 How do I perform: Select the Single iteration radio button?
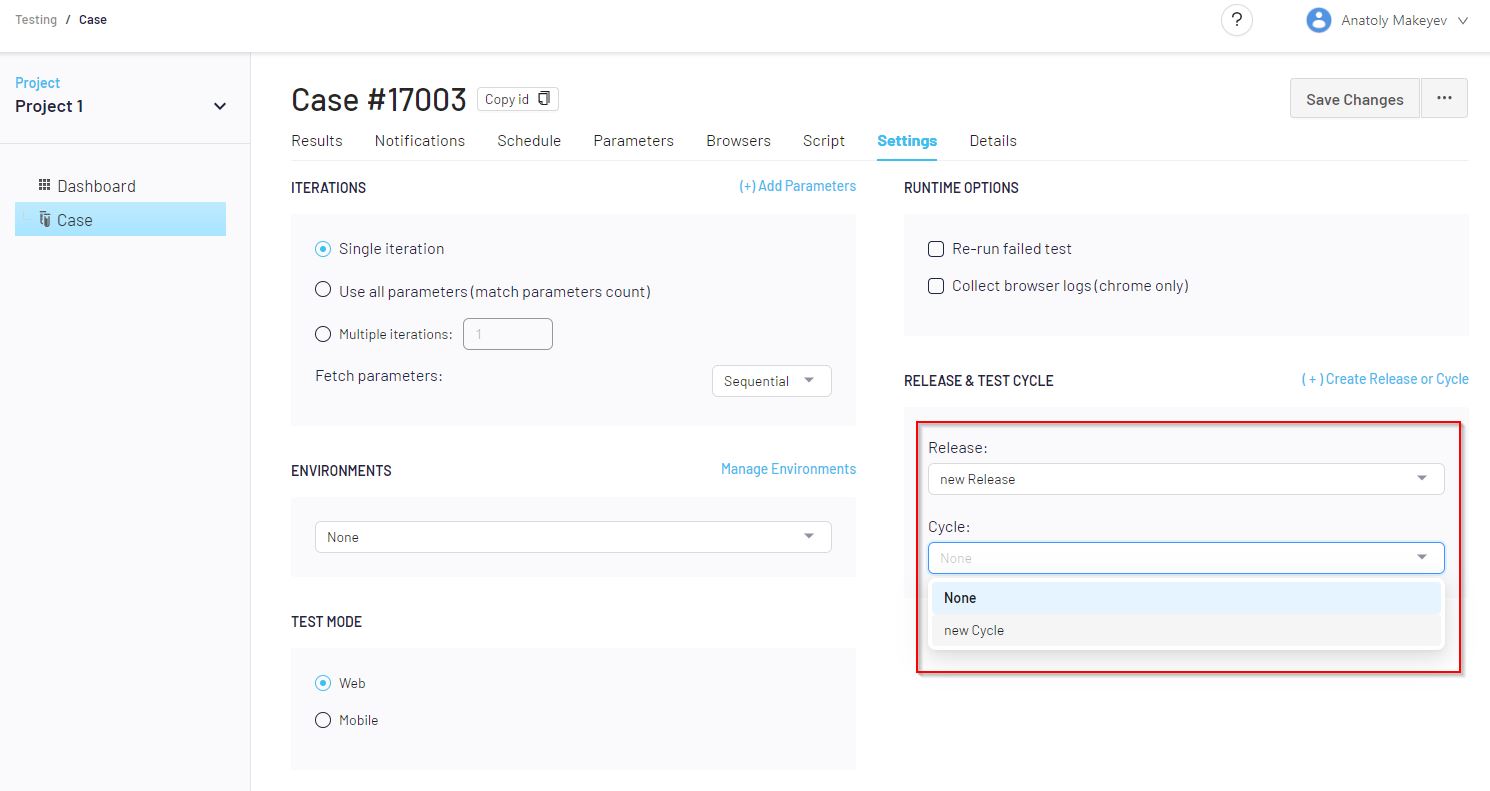coord(323,249)
